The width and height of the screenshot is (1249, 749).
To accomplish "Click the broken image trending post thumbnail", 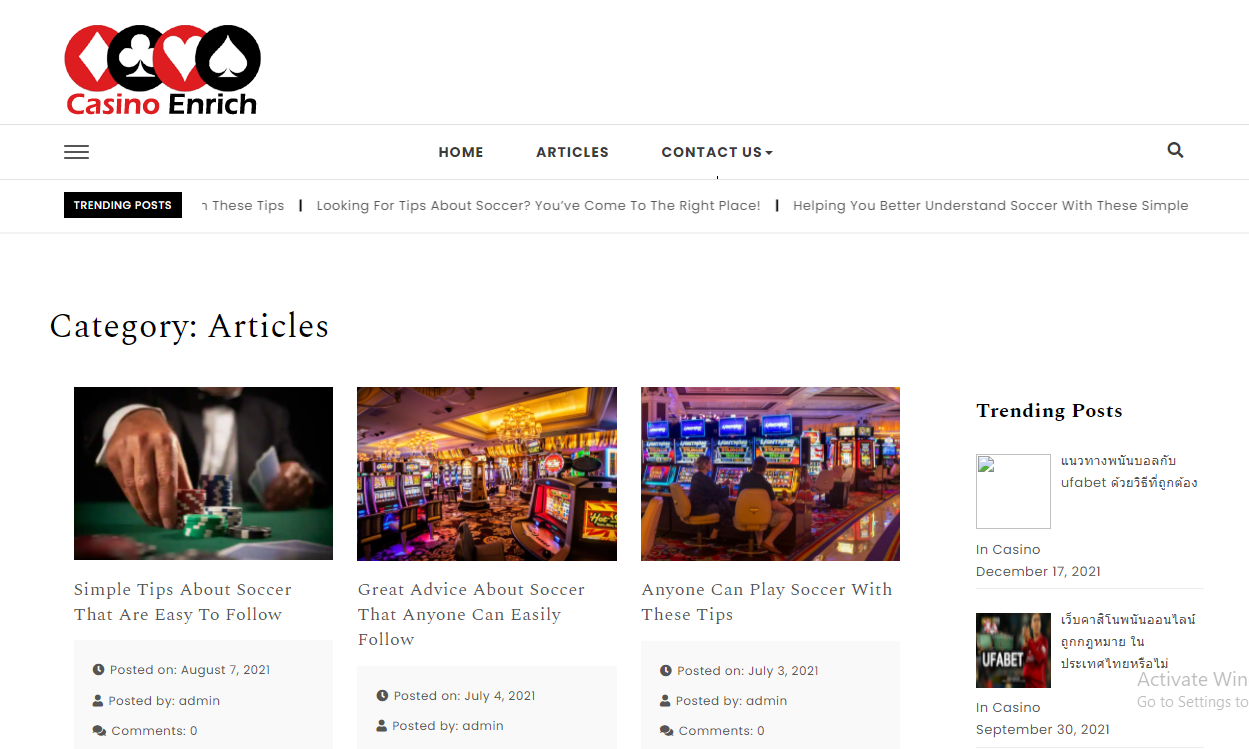I will point(1013,491).
